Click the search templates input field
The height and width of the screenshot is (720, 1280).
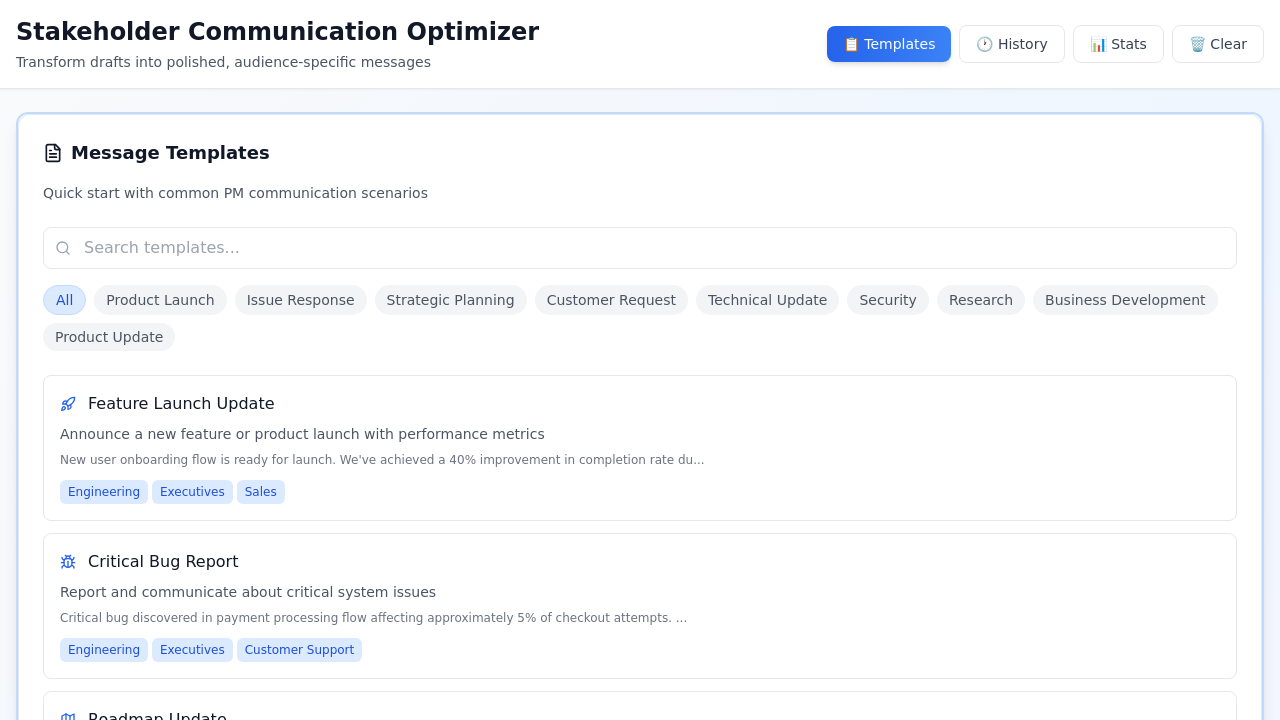[x=639, y=248]
